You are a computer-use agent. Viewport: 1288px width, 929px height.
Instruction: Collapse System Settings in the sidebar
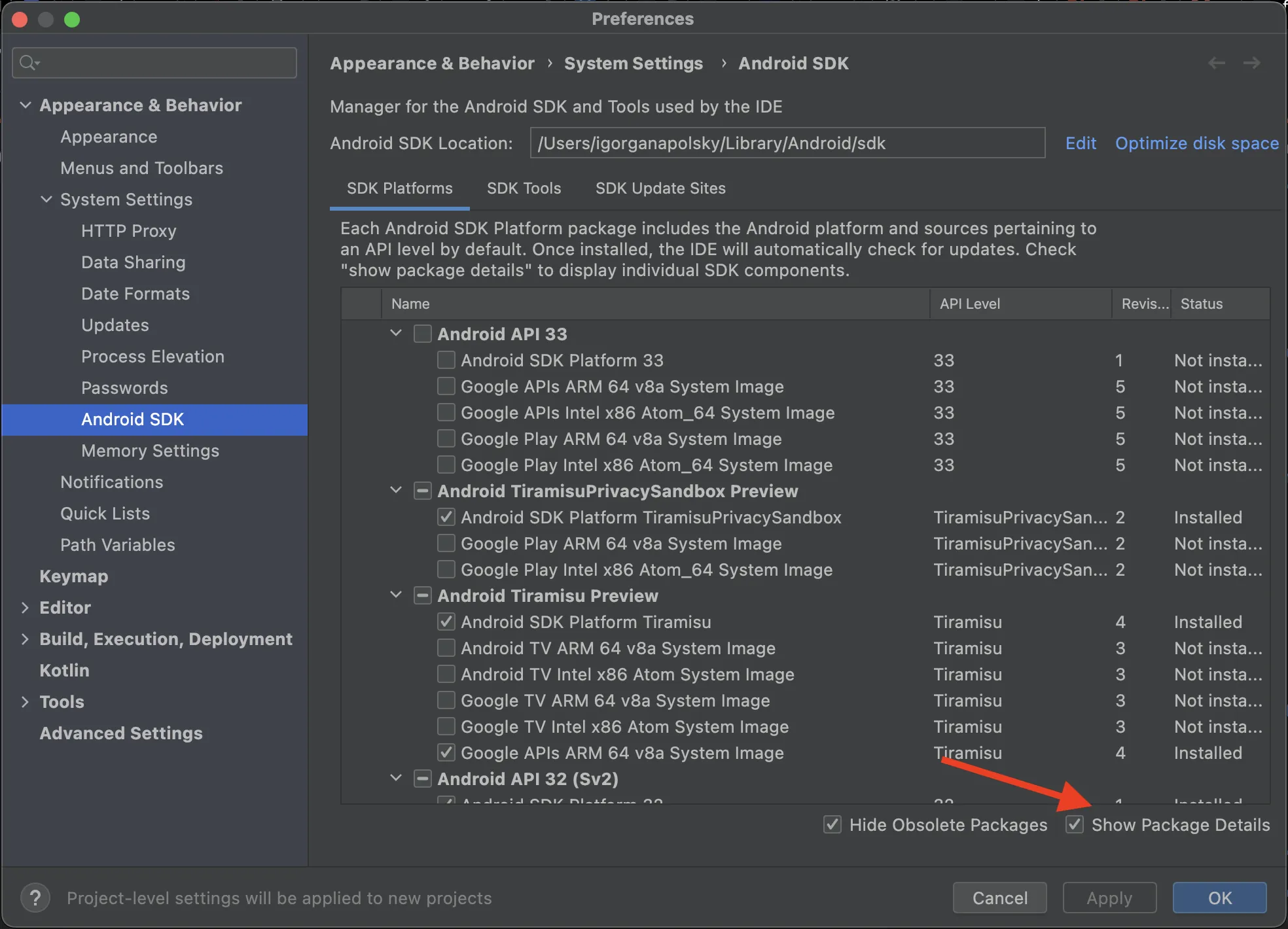(46, 200)
